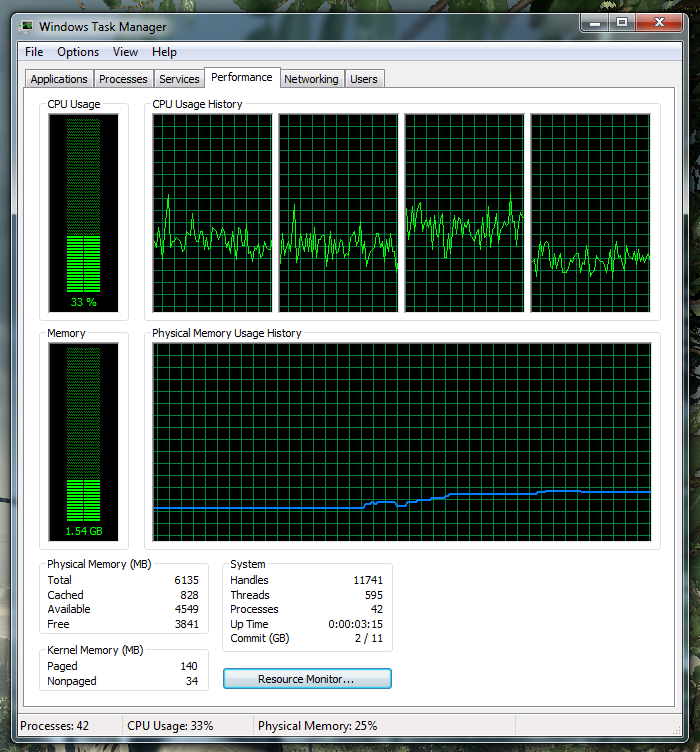The image size is (700, 752).
Task: Click the Available memory value 4549
Action: (187, 609)
